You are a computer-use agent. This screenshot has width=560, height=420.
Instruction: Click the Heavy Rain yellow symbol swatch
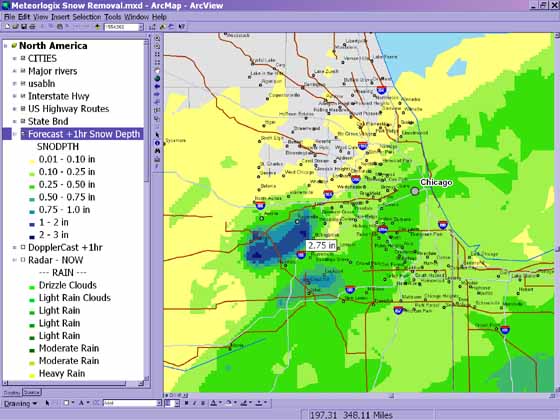click(x=32, y=376)
